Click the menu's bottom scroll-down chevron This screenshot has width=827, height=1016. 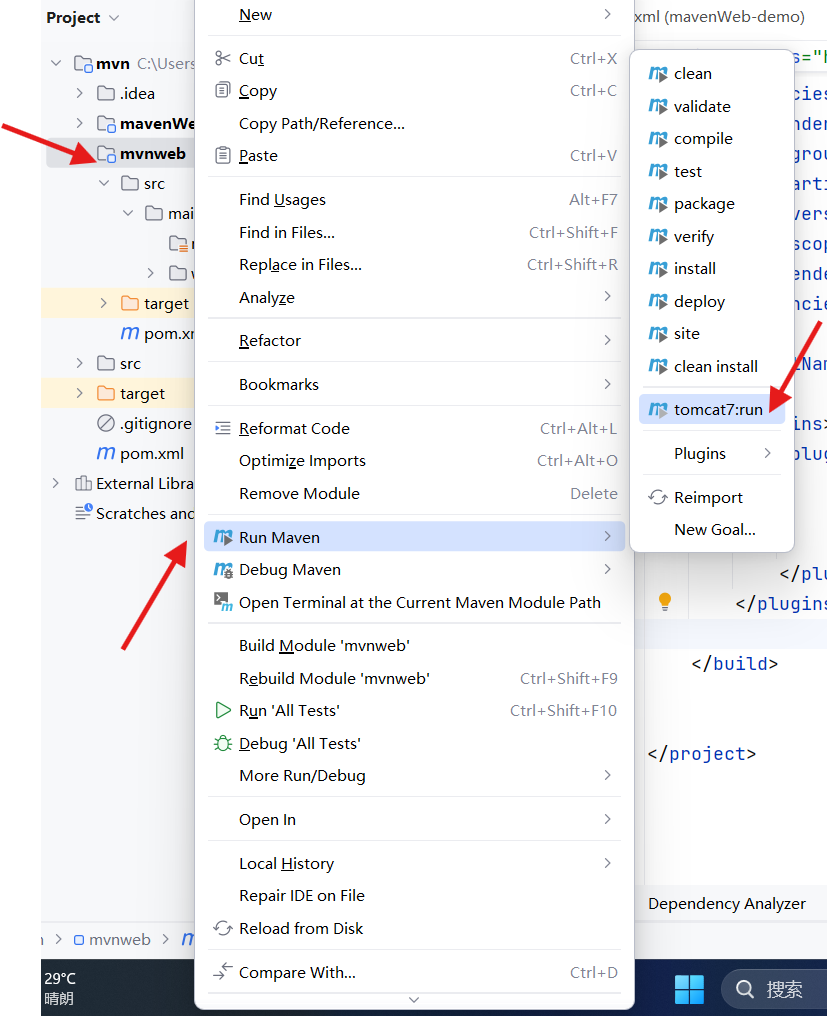coord(414,1000)
